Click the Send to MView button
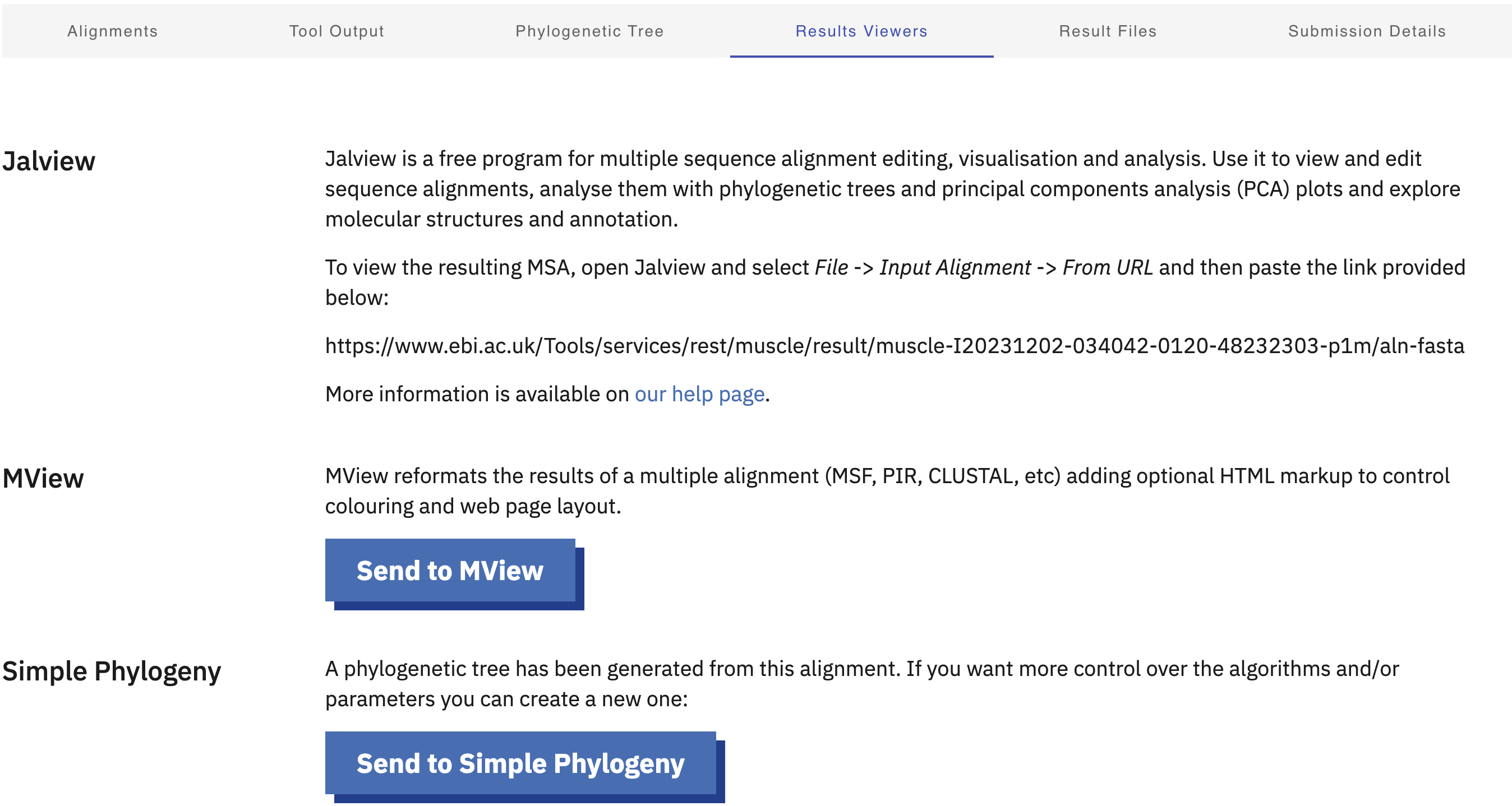This screenshot has width=1512, height=806. click(x=450, y=570)
